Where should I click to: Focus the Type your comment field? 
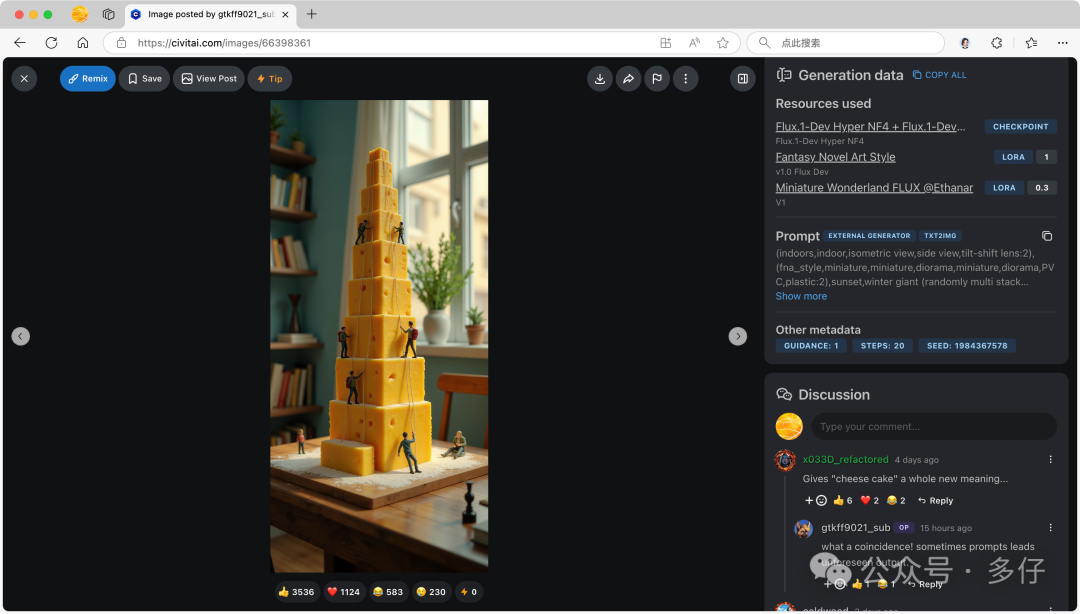tap(934, 427)
